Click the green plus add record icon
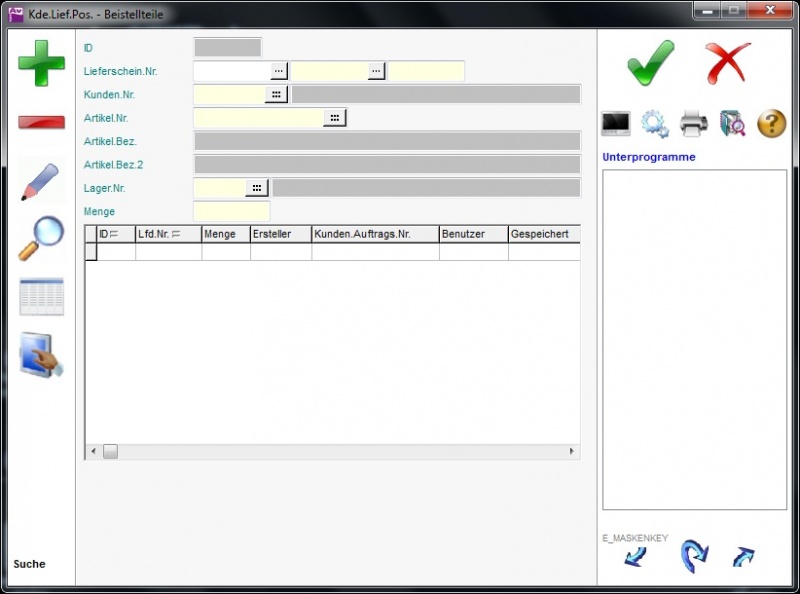This screenshot has height=594, width=800. pyautogui.click(x=41, y=63)
